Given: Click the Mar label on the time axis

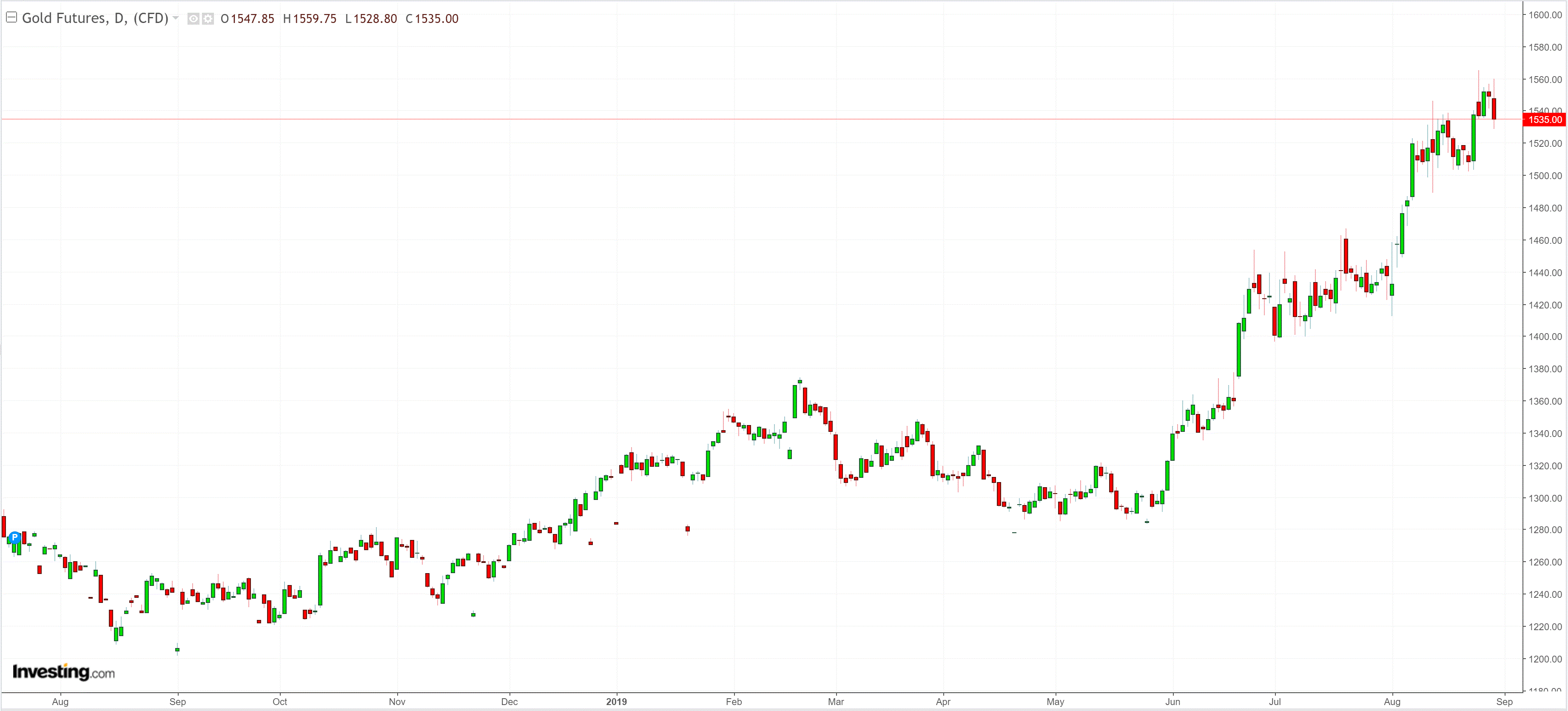Looking at the screenshot, I should pos(836,701).
